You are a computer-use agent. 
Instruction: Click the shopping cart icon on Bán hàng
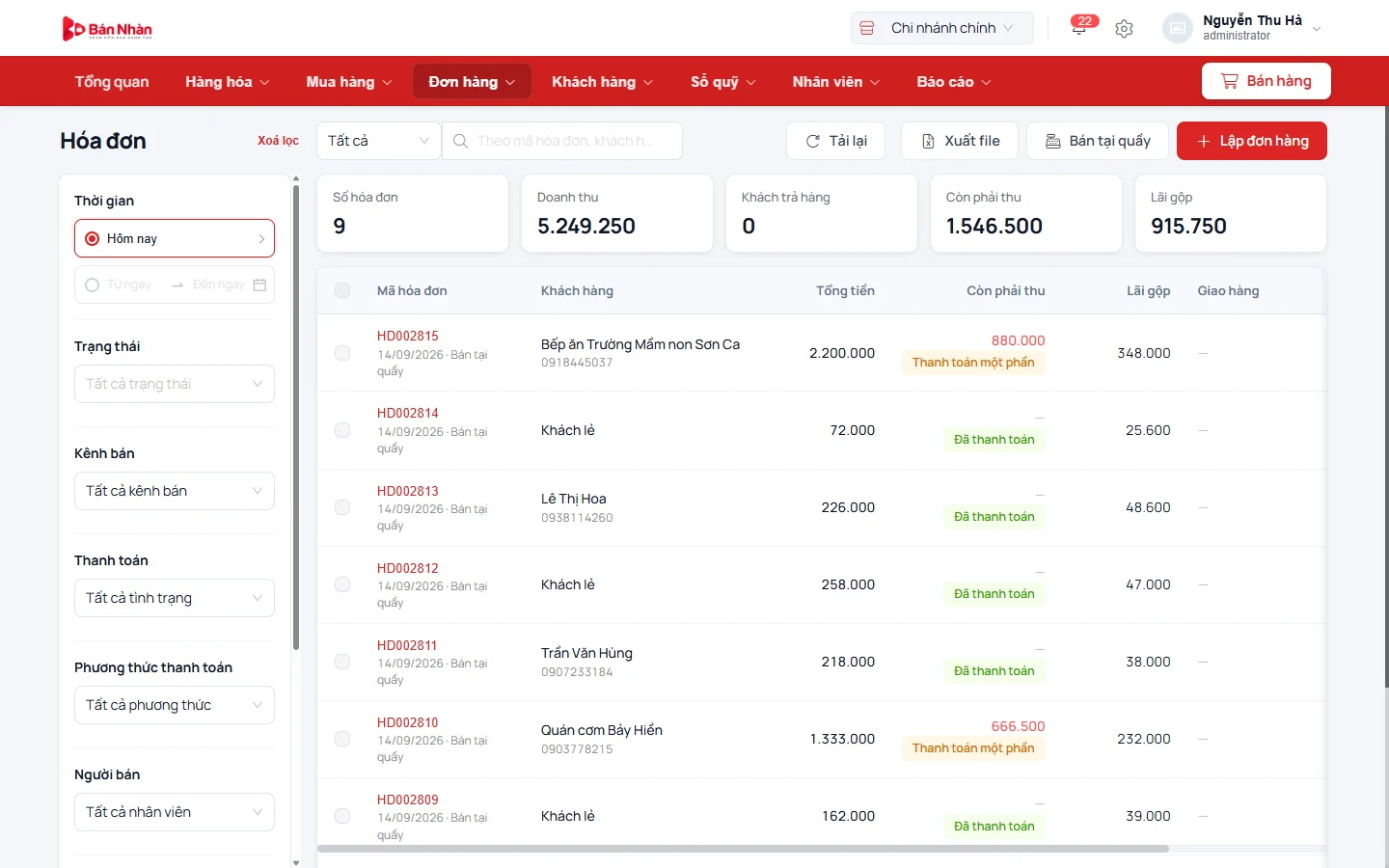click(x=1229, y=81)
